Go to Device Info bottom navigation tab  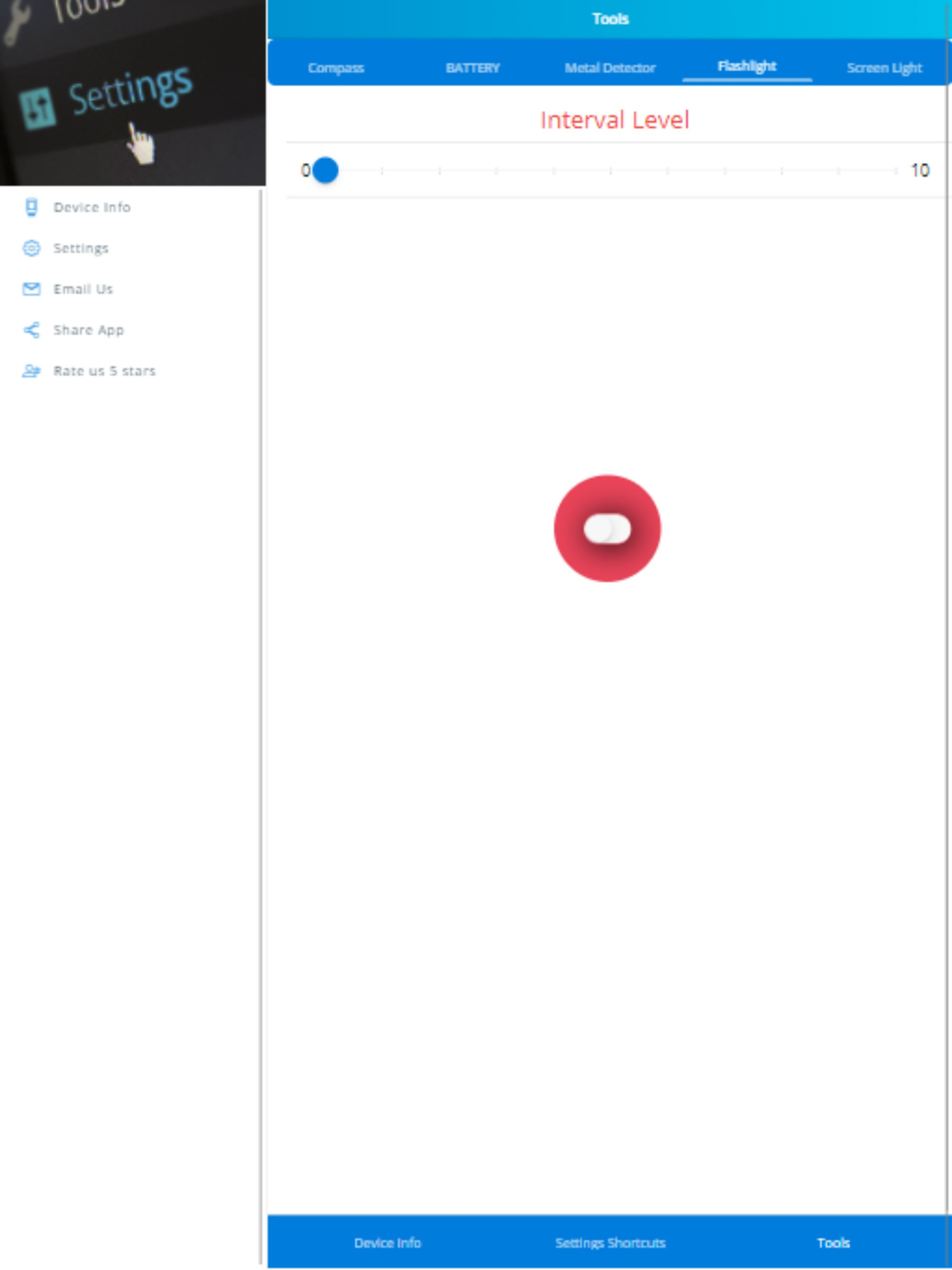pyautogui.click(x=388, y=1243)
